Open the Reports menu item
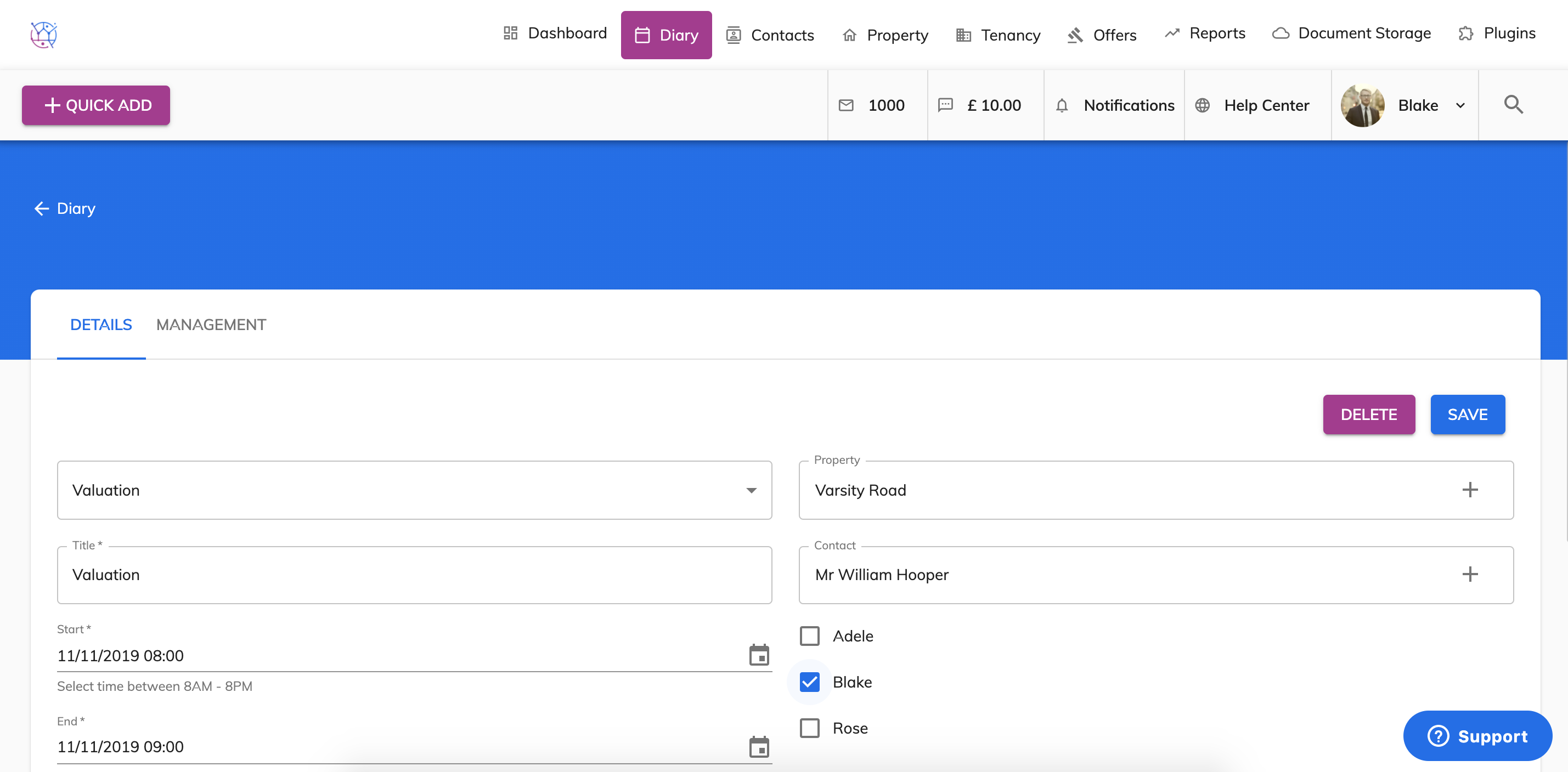This screenshot has height=772, width=1568. pos(1205,33)
